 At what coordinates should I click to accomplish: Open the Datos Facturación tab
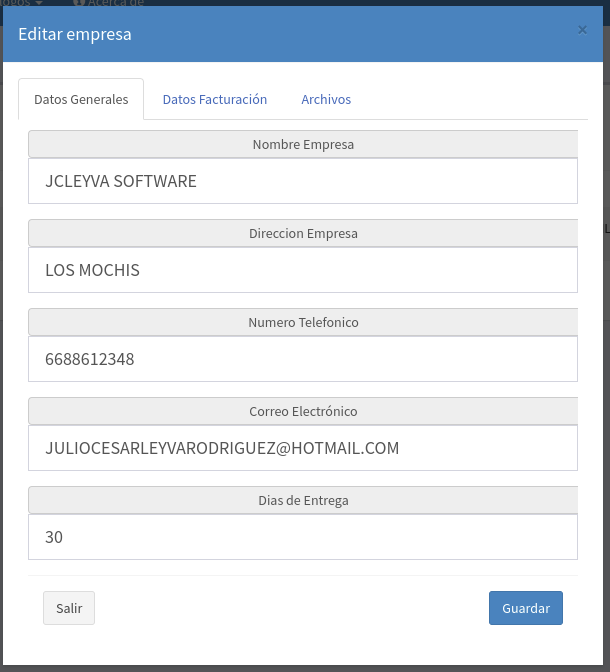click(214, 100)
